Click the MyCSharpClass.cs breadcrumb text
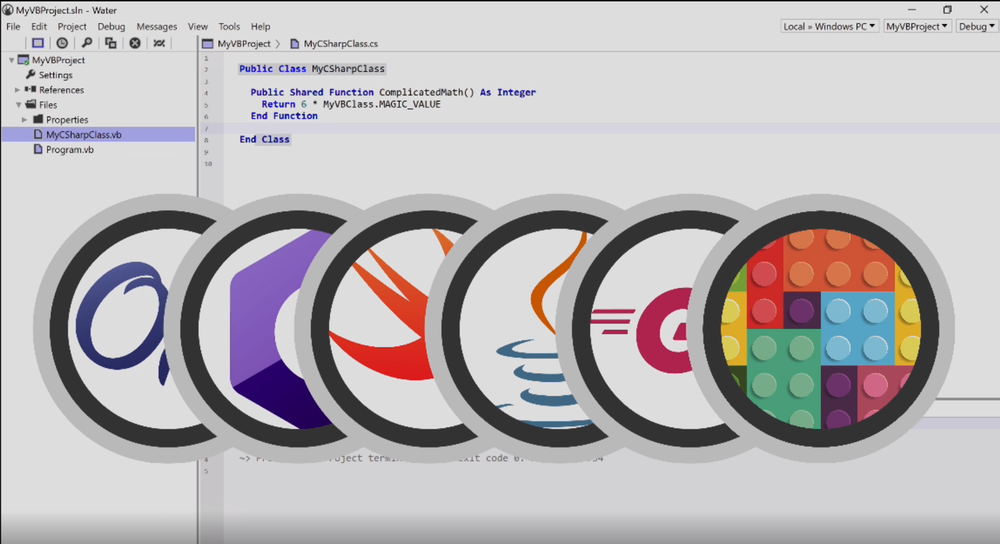This screenshot has width=1000, height=544. (x=341, y=43)
